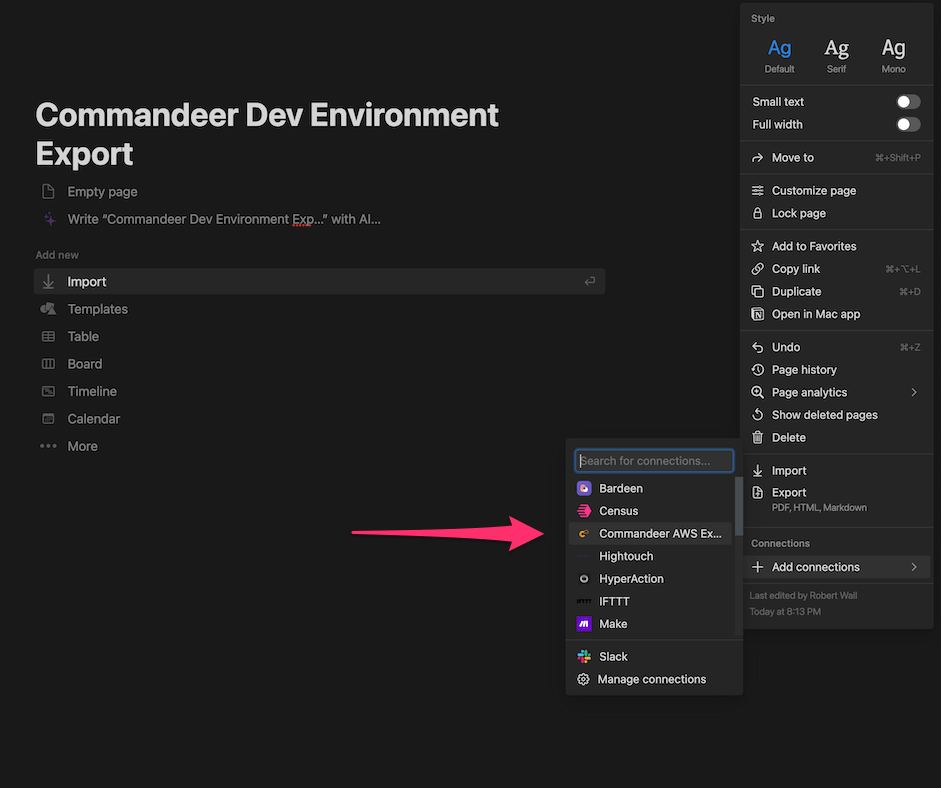
Task: Click the Bardeen connection icon
Action: (584, 489)
